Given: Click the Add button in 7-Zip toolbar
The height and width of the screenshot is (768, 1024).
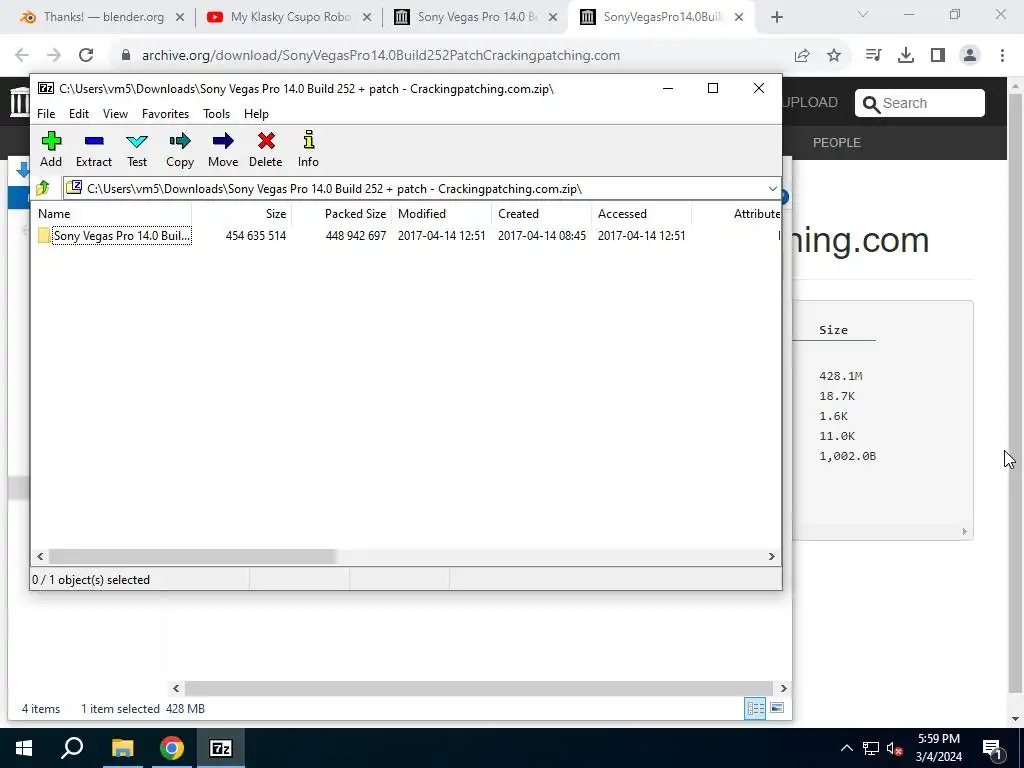Looking at the screenshot, I should pos(51,150).
